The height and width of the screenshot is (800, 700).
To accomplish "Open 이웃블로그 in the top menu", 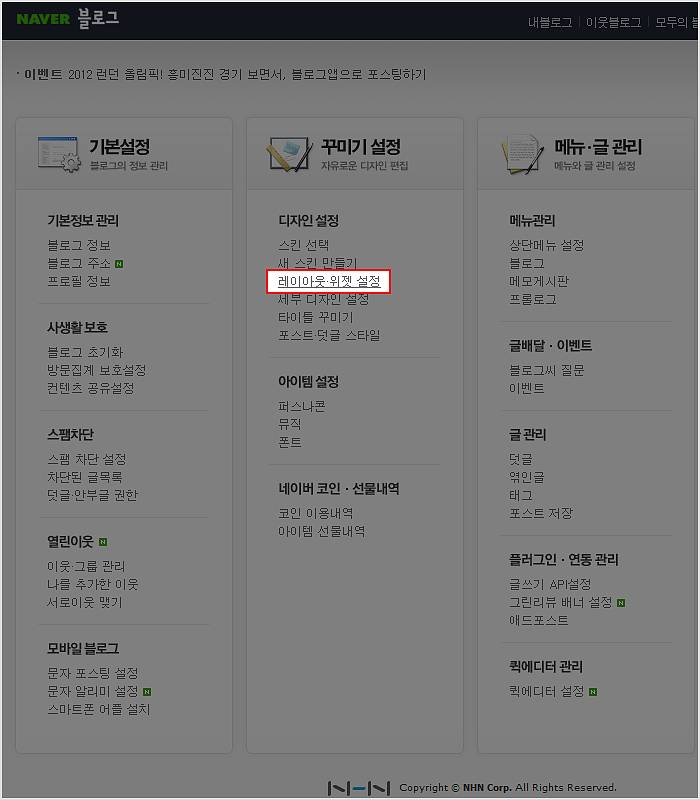I will (x=613, y=22).
